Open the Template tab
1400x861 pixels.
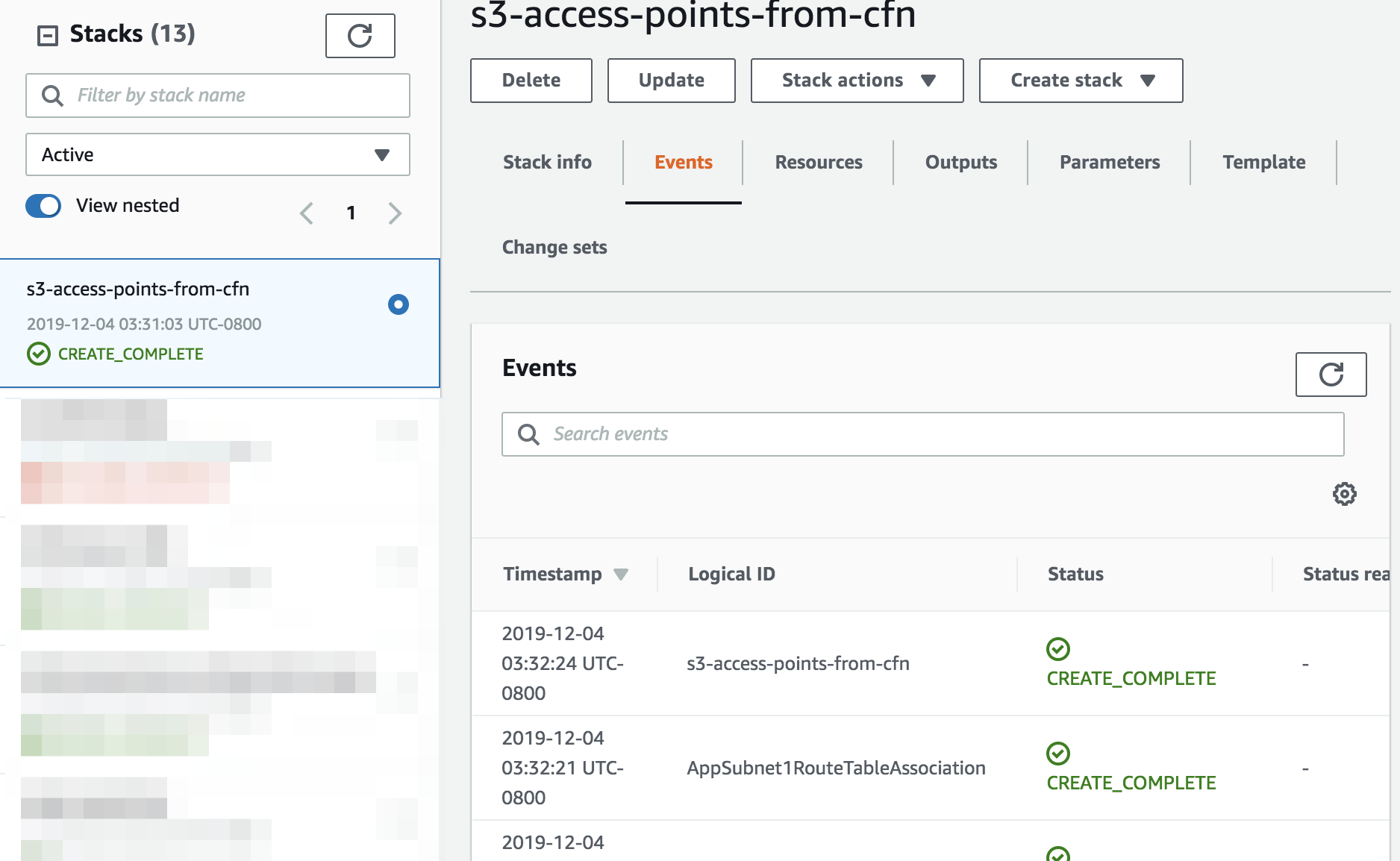(x=1263, y=162)
